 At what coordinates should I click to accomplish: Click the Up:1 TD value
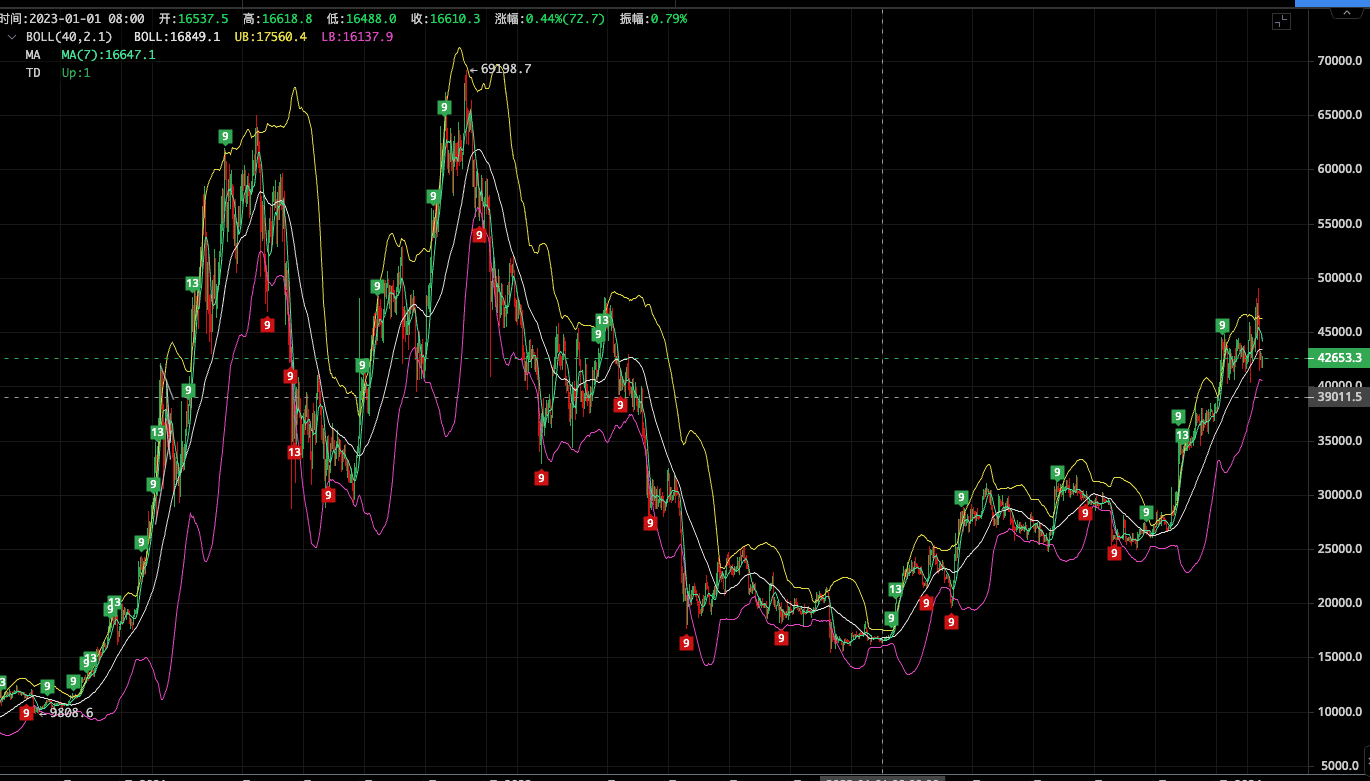click(76, 73)
